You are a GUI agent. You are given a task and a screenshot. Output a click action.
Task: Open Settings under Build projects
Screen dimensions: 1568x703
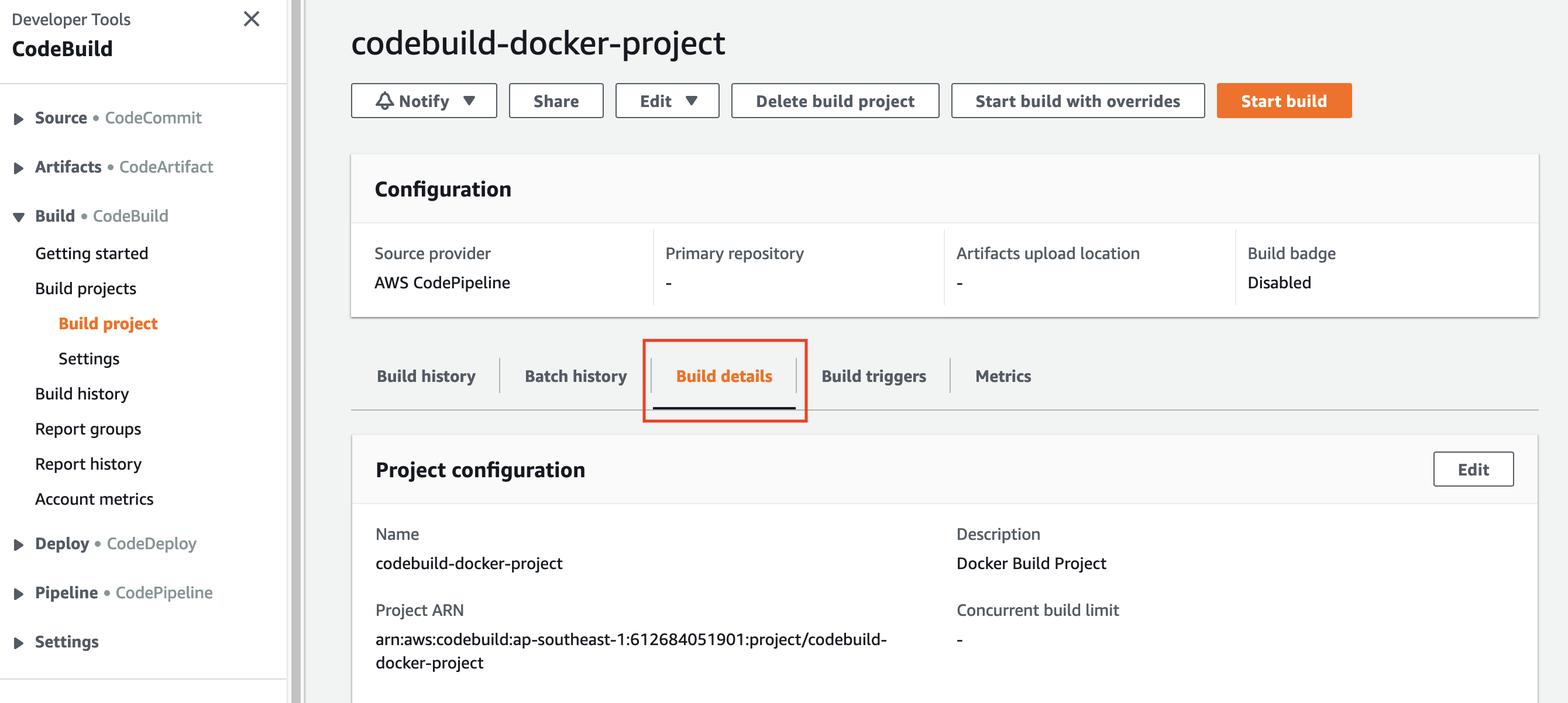[89, 359]
